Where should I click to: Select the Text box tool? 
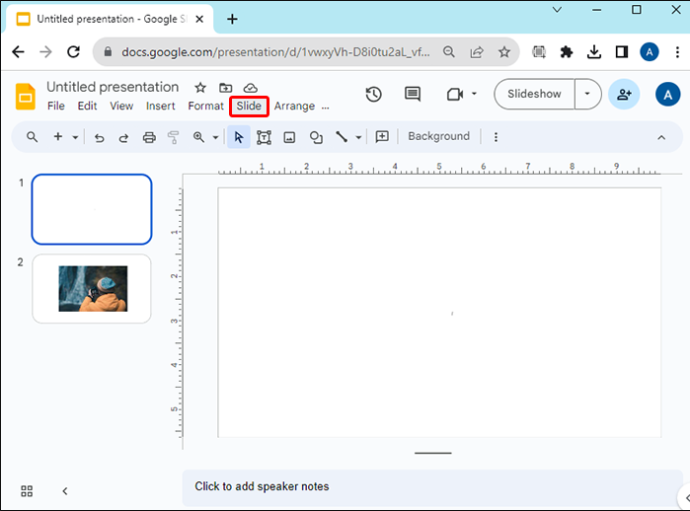tap(264, 137)
